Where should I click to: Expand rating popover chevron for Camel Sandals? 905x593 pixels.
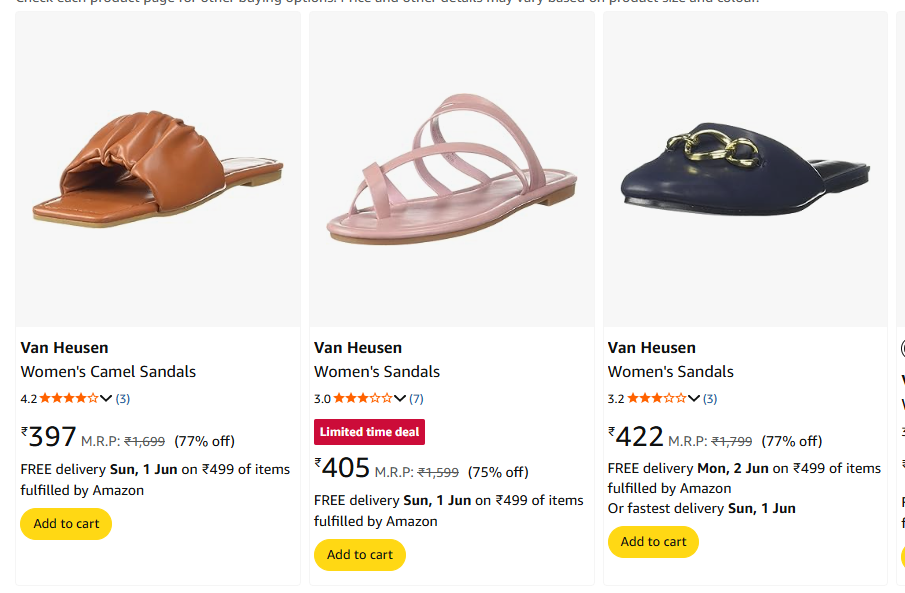[x=106, y=398]
